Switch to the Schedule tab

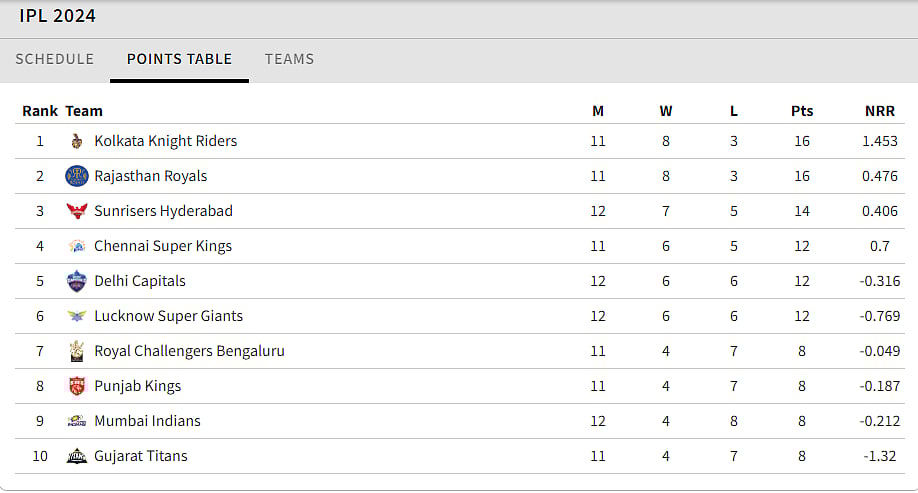(x=55, y=59)
